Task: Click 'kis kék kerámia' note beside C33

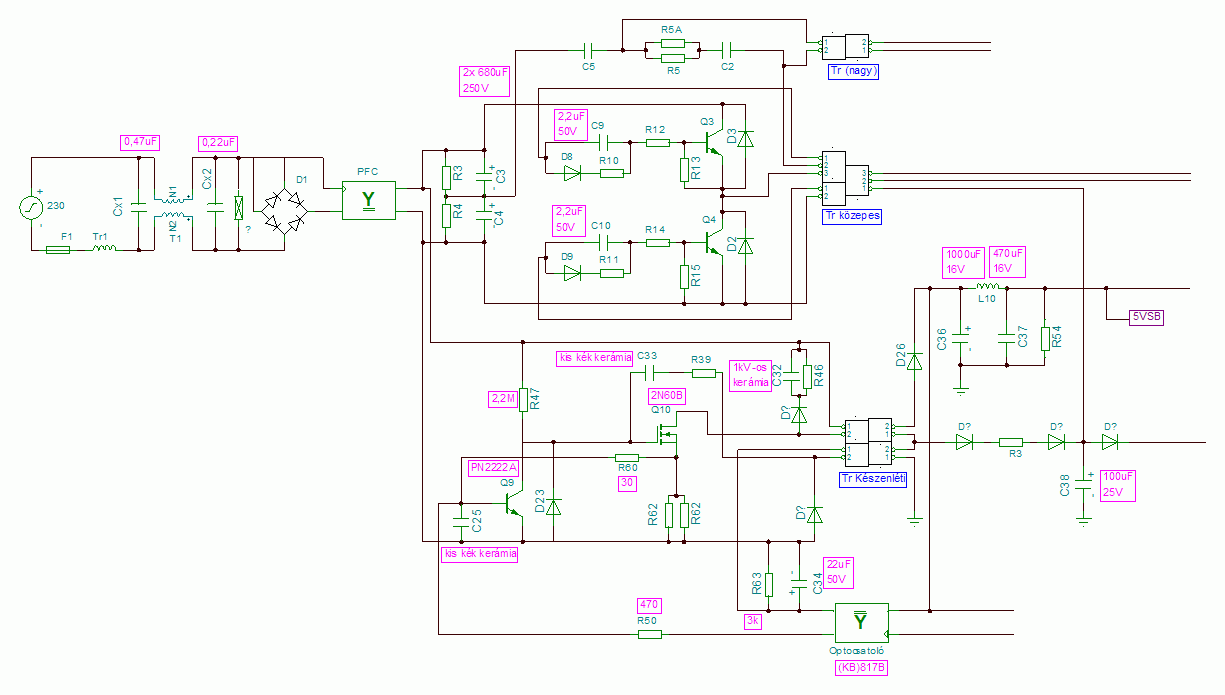Action: tap(594, 357)
